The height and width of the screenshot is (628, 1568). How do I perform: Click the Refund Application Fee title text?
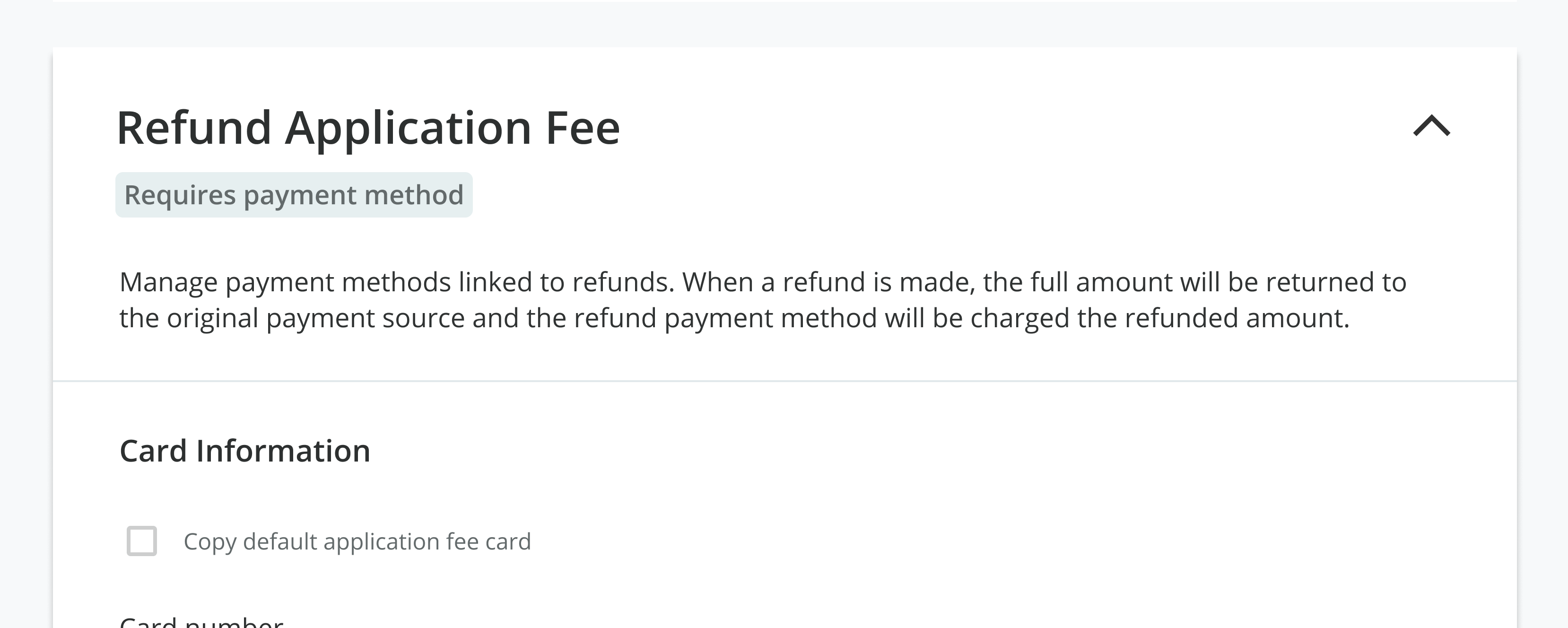[x=368, y=127]
